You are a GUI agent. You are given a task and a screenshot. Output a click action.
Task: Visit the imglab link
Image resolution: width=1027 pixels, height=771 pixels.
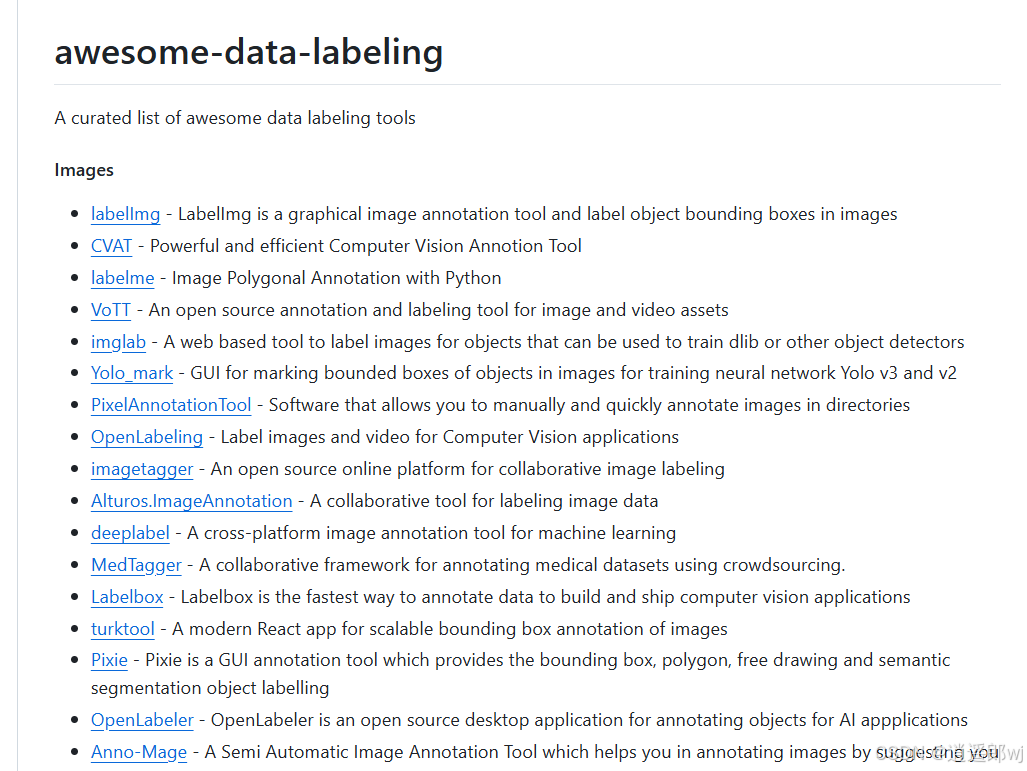(x=119, y=342)
